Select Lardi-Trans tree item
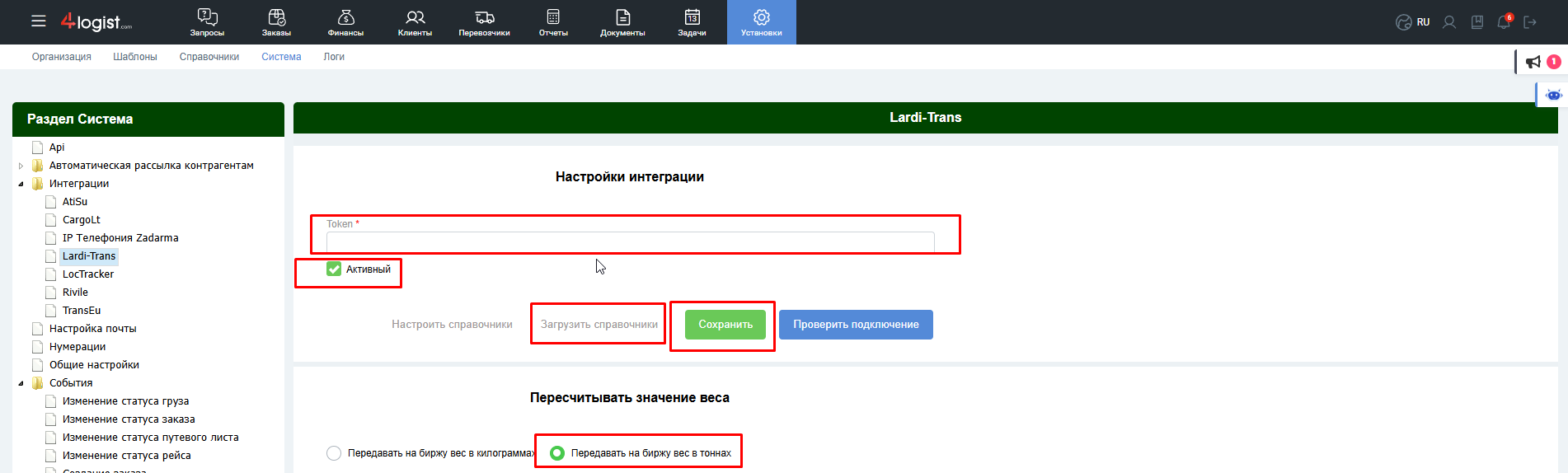Viewport: 1568px width, 473px height. point(89,256)
